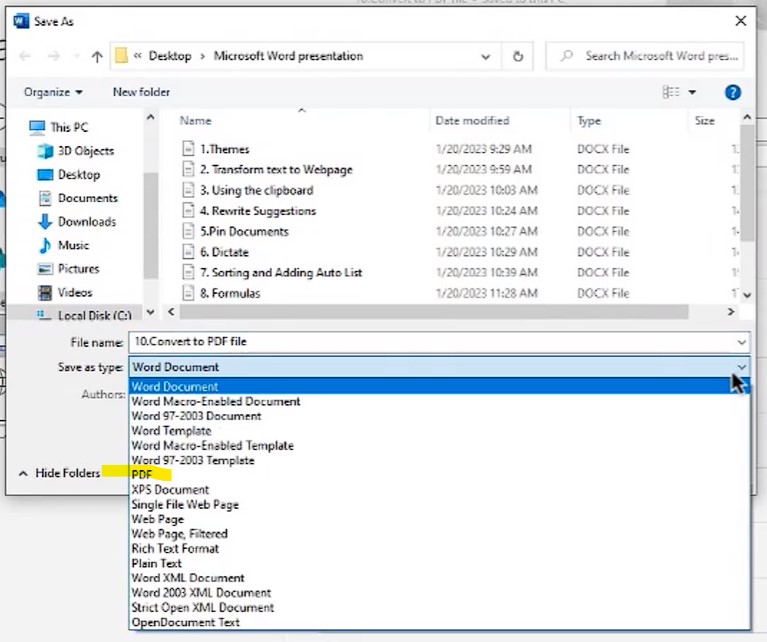
Task: Click the Back navigation arrow
Action: pyautogui.click(x=25, y=56)
